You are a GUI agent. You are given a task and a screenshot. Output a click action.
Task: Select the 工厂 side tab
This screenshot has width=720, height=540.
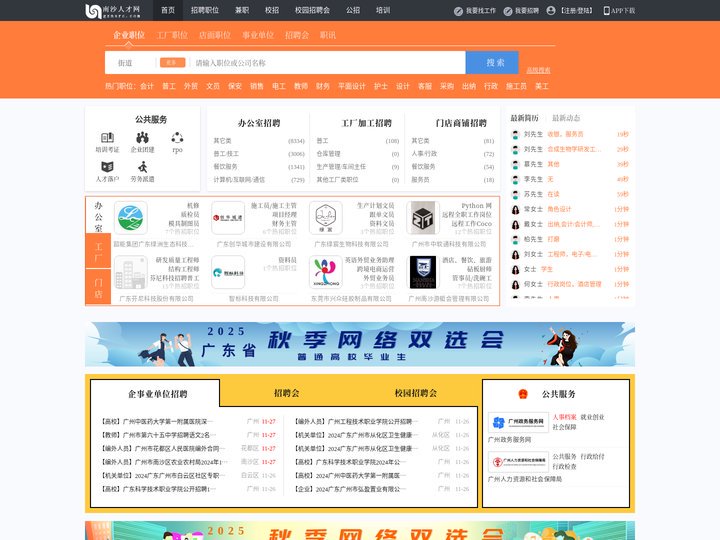[x=98, y=251]
